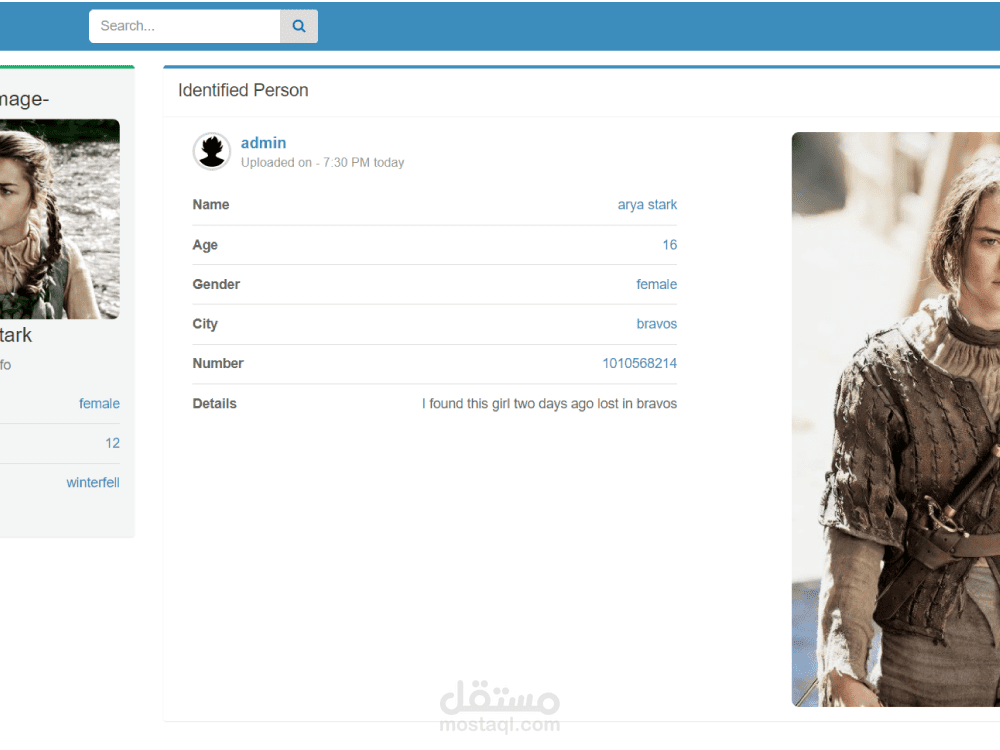Click the 'Name' field label
Image resolution: width=1000 pixels, height=750 pixels.
[x=211, y=205]
